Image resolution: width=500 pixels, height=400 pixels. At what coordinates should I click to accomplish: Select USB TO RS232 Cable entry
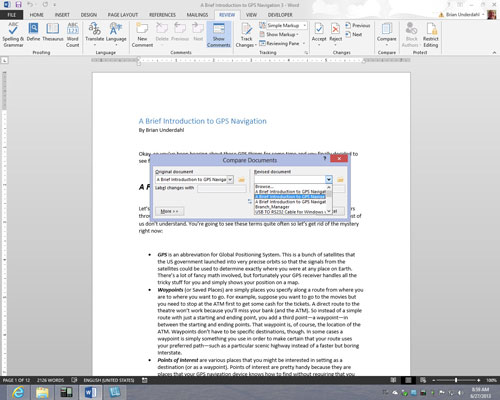(x=290, y=212)
